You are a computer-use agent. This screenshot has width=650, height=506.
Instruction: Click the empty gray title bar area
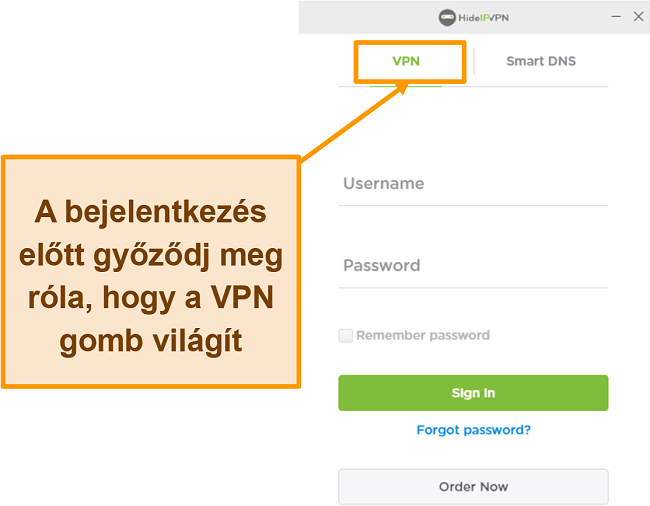click(365, 17)
